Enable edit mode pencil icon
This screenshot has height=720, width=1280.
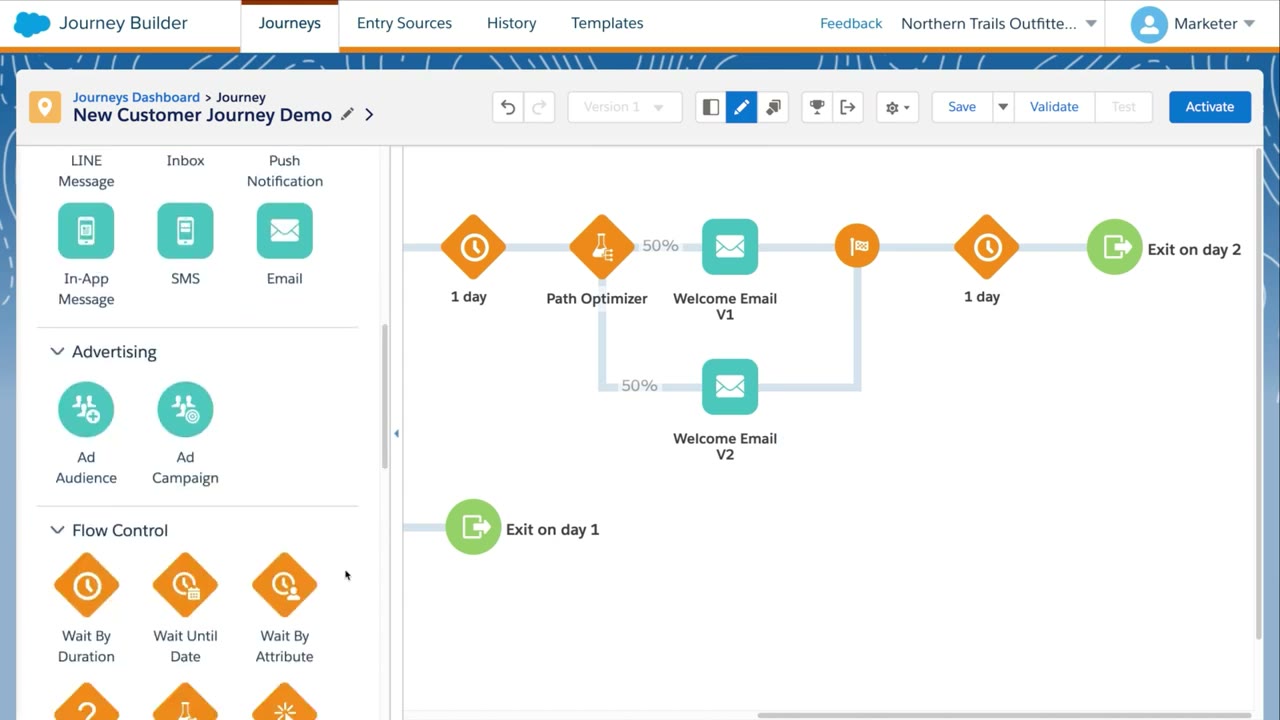[x=742, y=107]
